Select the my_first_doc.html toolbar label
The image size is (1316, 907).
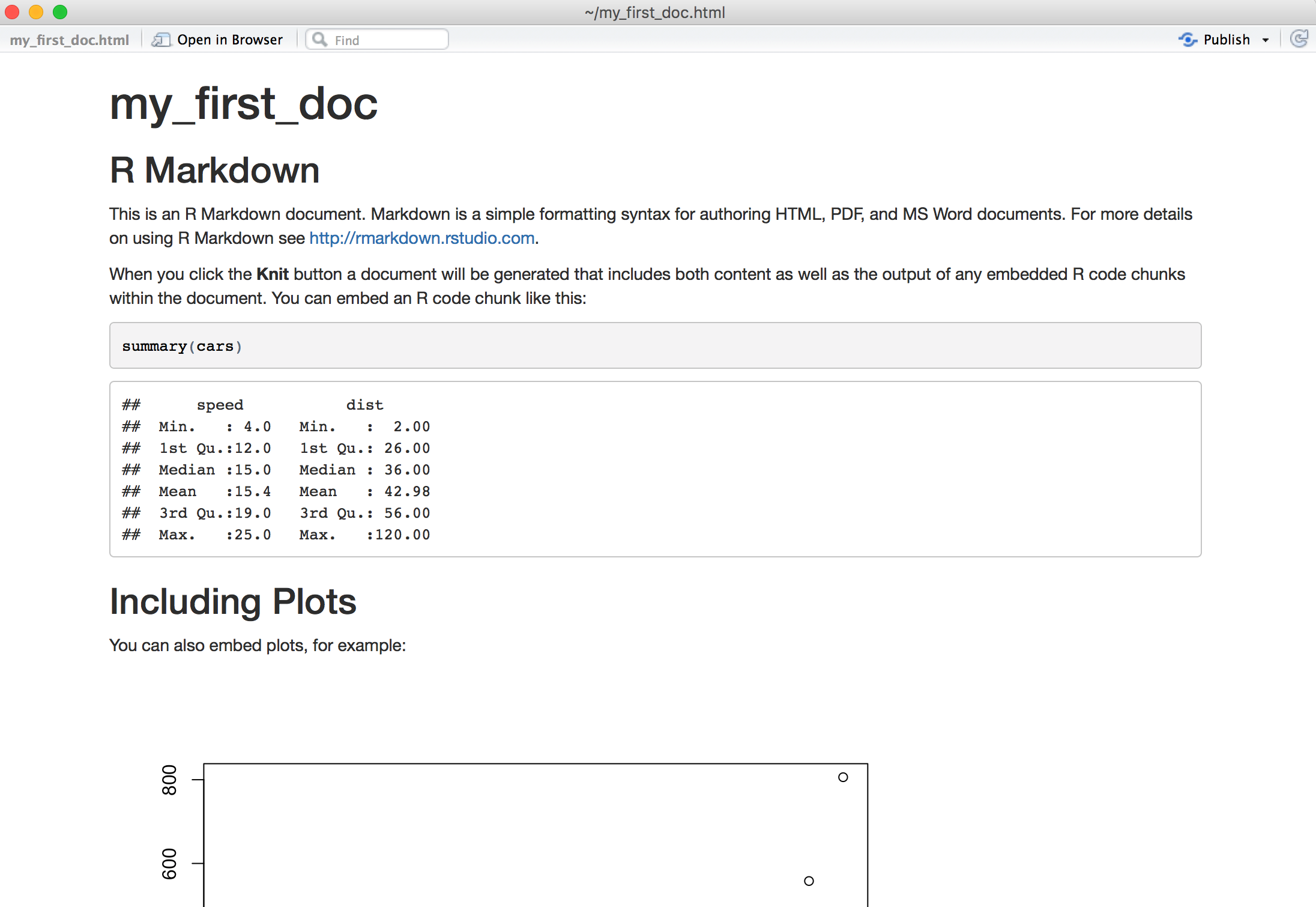pyautogui.click(x=69, y=40)
